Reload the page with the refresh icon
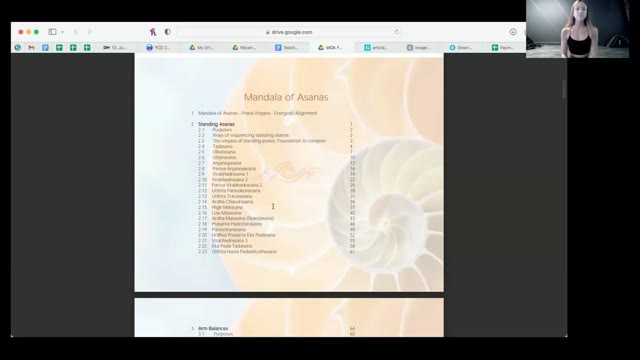 [396, 32]
